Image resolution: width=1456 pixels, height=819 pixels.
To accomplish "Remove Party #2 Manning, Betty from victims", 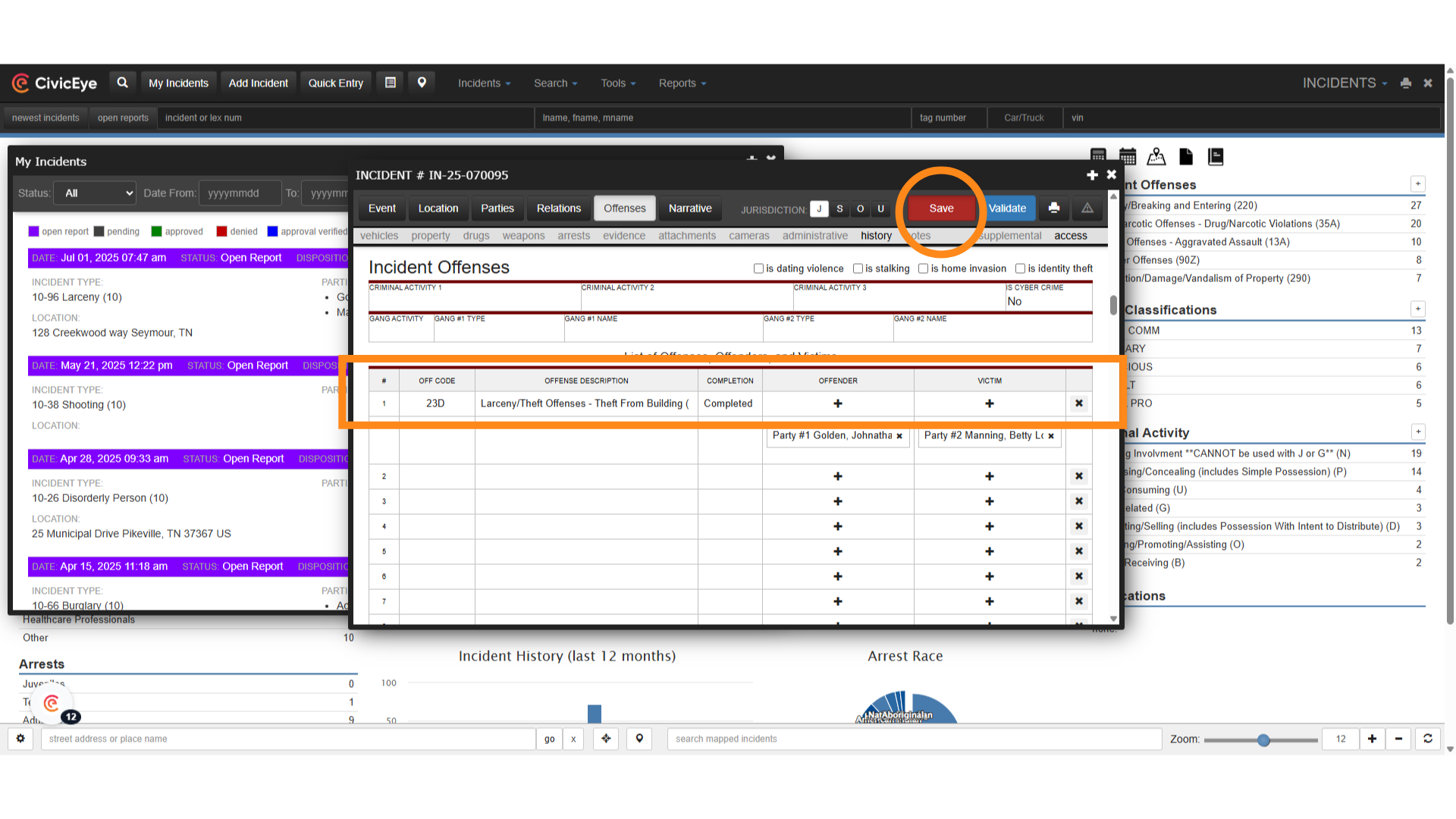I will point(1051,436).
